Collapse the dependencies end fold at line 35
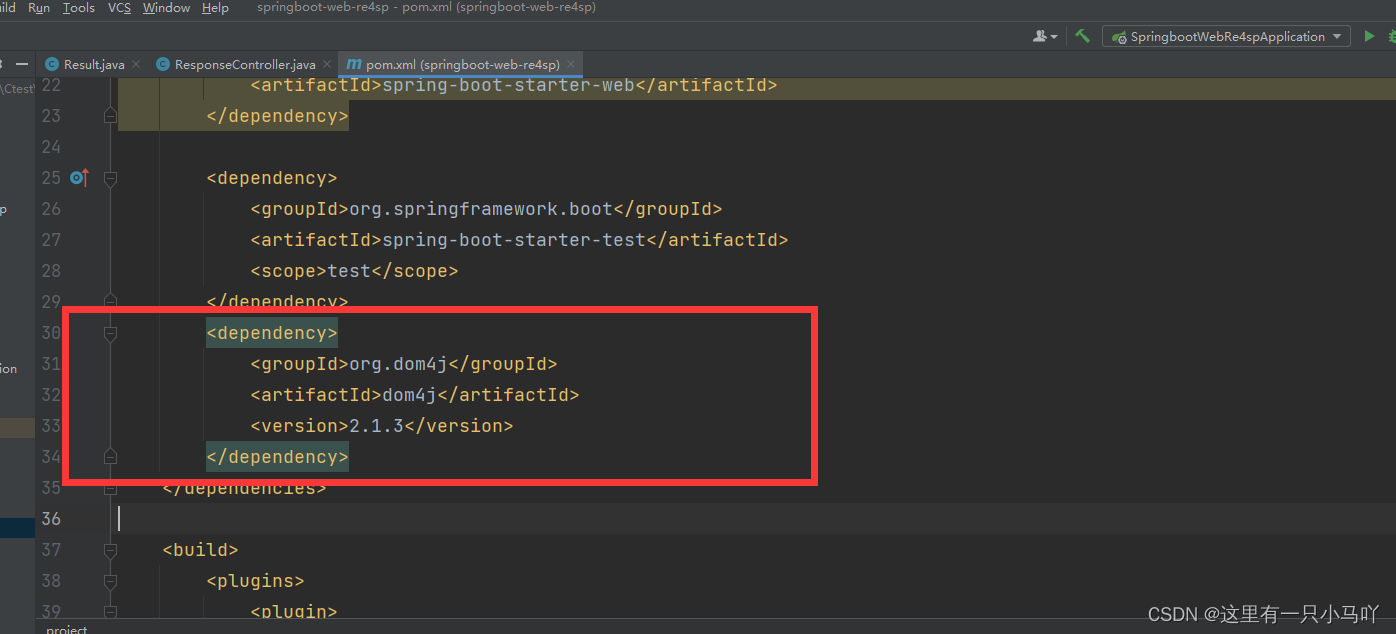 tap(110, 488)
